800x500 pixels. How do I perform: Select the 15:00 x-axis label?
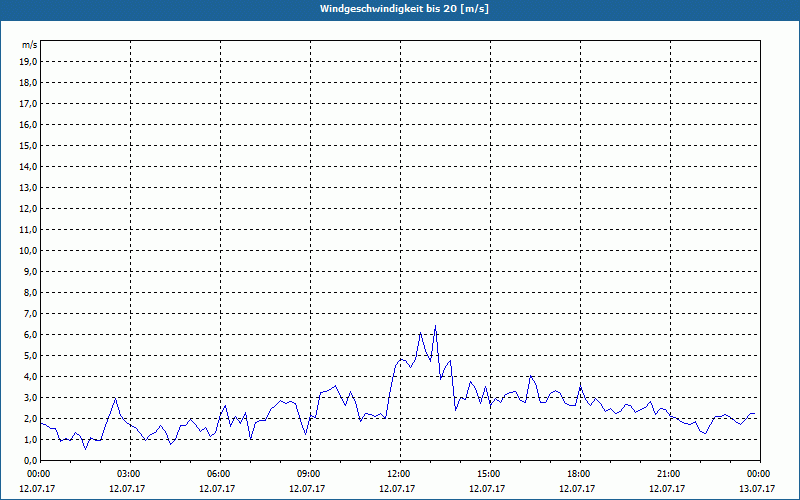[488, 474]
